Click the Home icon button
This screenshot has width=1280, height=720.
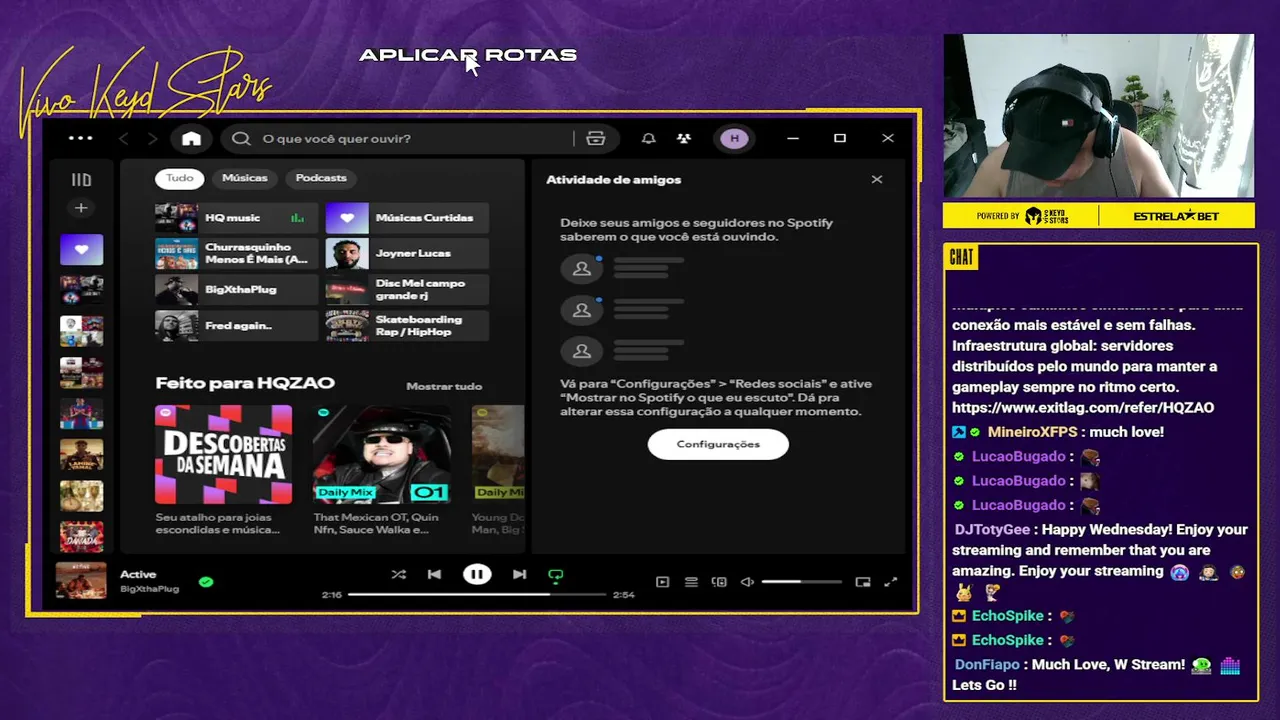191,139
